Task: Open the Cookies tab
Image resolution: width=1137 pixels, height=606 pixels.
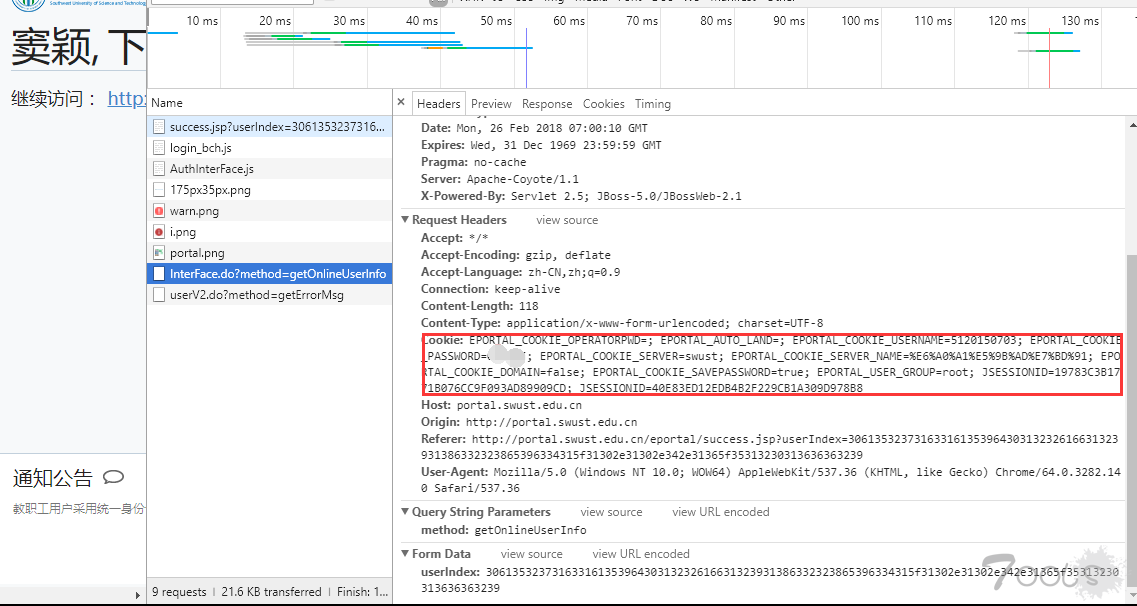Action: (603, 104)
